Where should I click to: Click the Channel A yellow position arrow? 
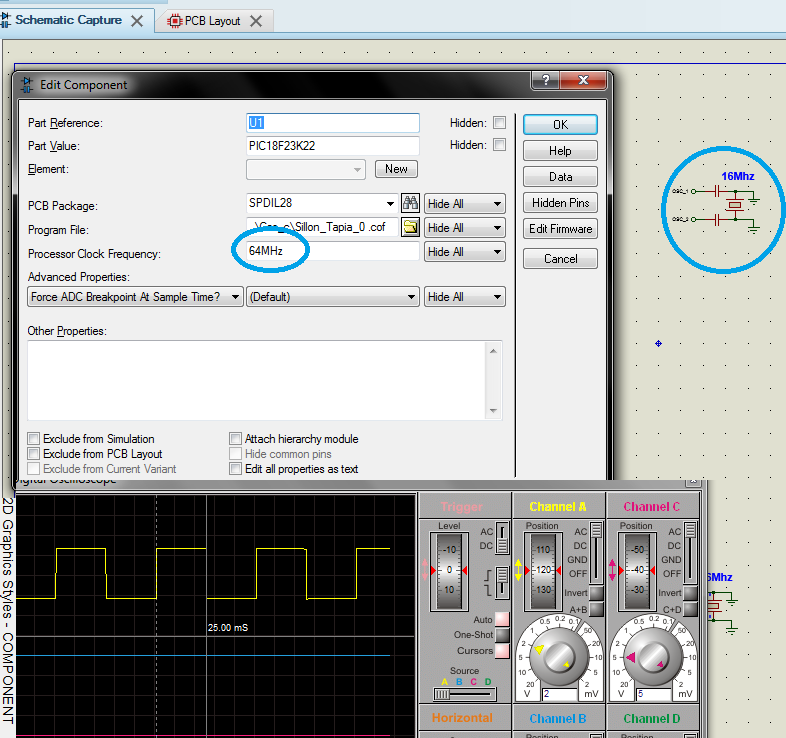tap(519, 571)
